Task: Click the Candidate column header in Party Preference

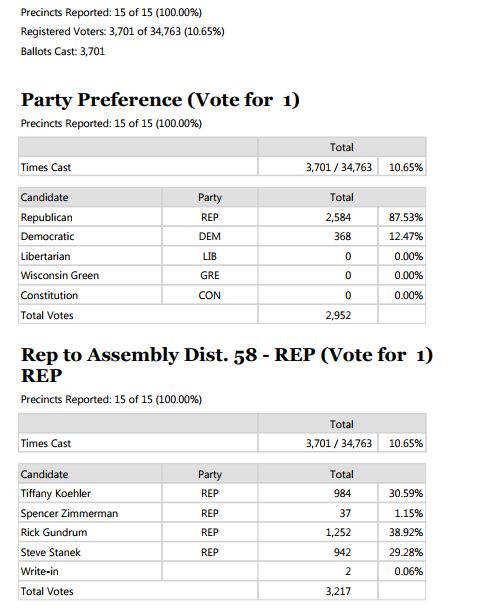Action: (x=45, y=197)
